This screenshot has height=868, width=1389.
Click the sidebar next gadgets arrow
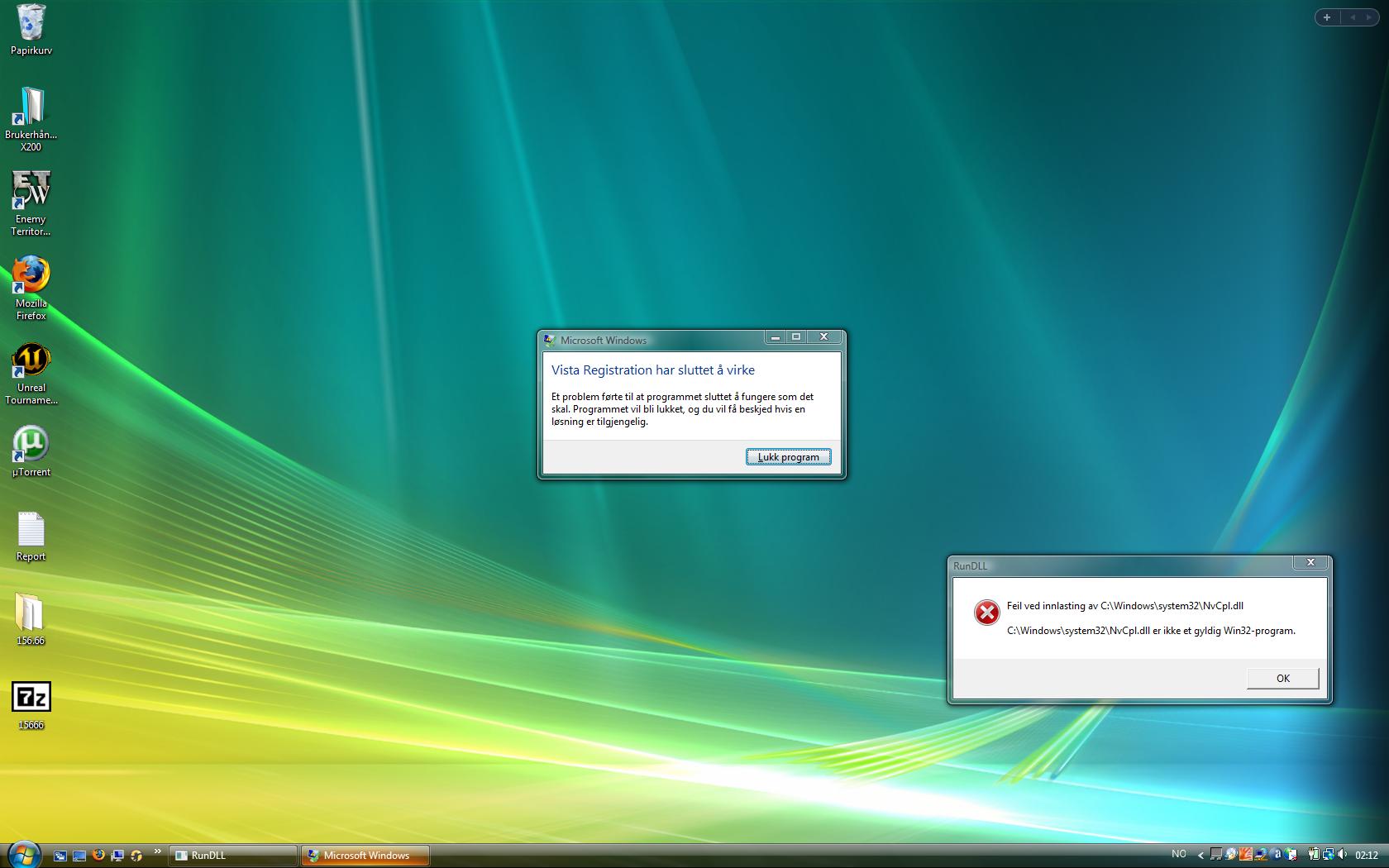click(x=1370, y=17)
